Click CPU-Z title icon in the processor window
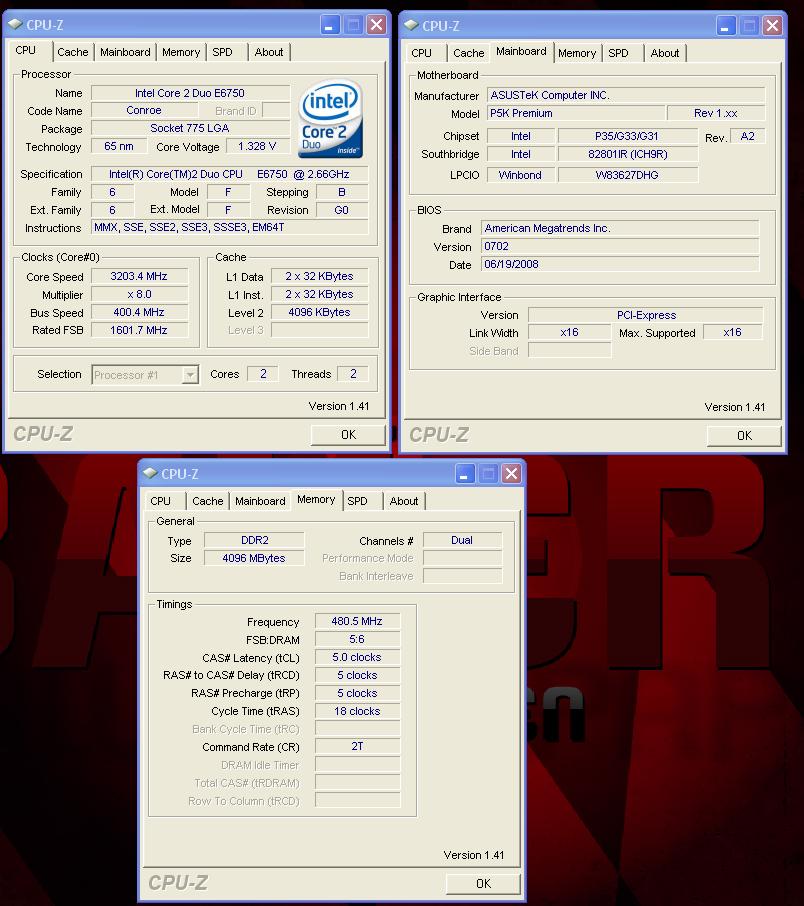 pyautogui.click(x=14, y=25)
